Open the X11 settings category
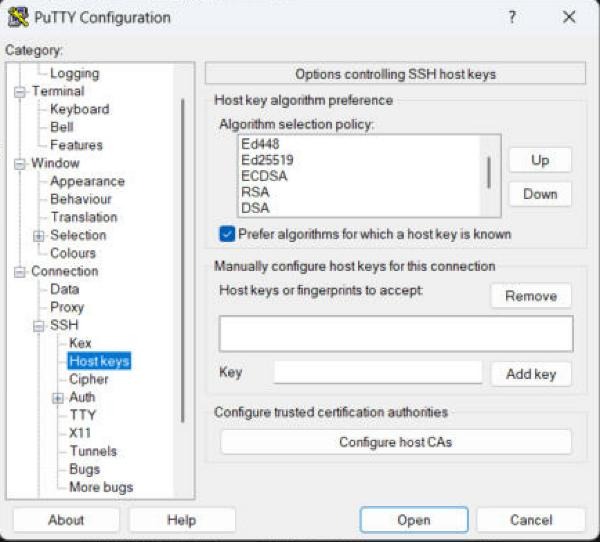The image size is (600, 542). pos(80,433)
